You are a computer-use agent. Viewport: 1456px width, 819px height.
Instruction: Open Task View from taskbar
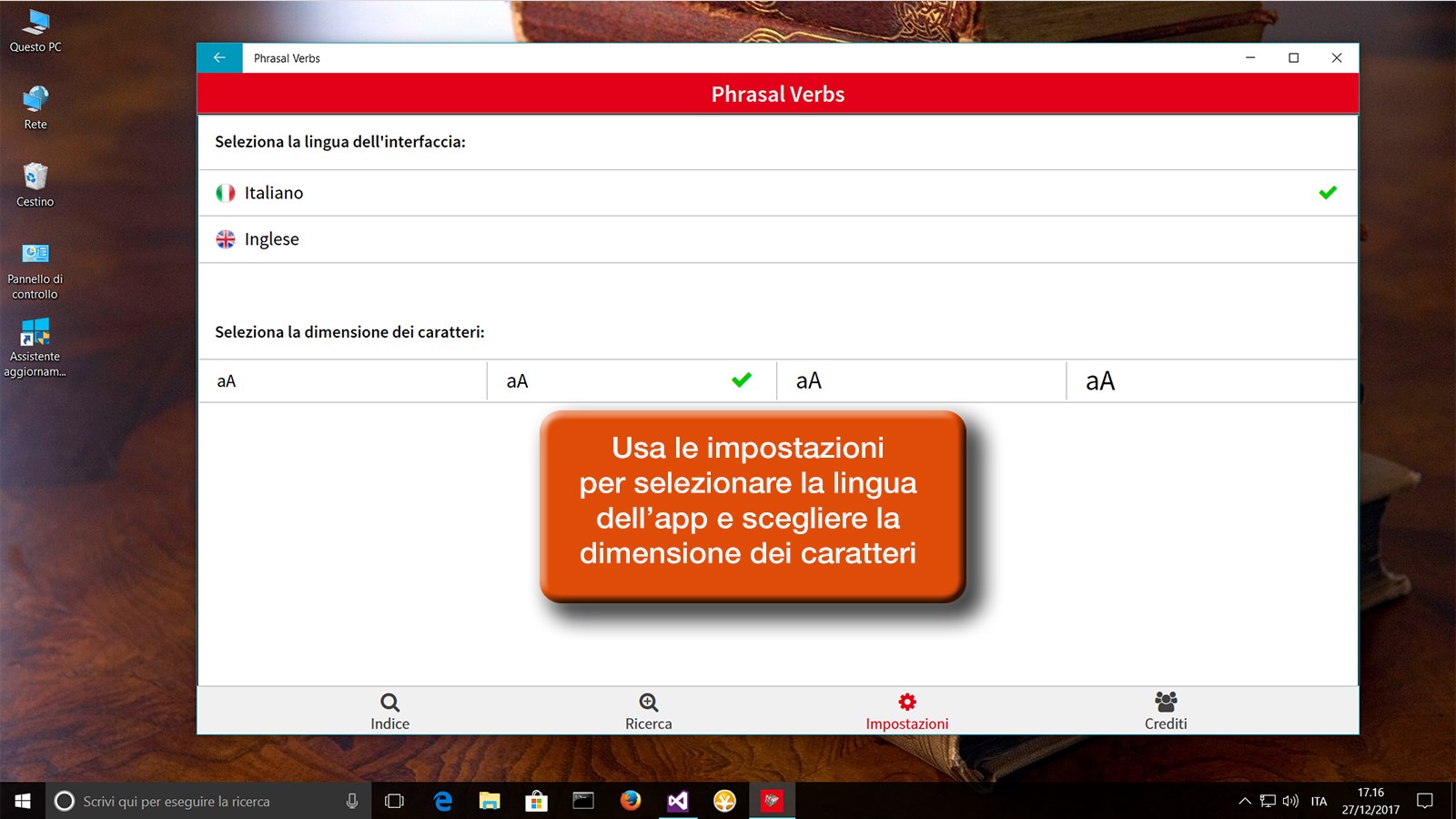[x=394, y=801]
